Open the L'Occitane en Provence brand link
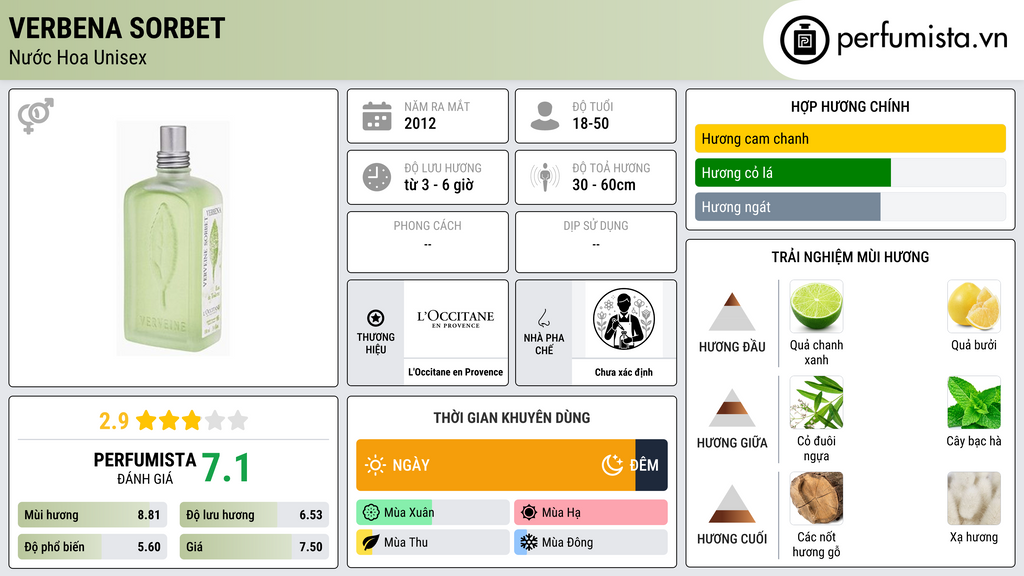Image resolution: width=1024 pixels, height=576 pixels. [x=455, y=372]
